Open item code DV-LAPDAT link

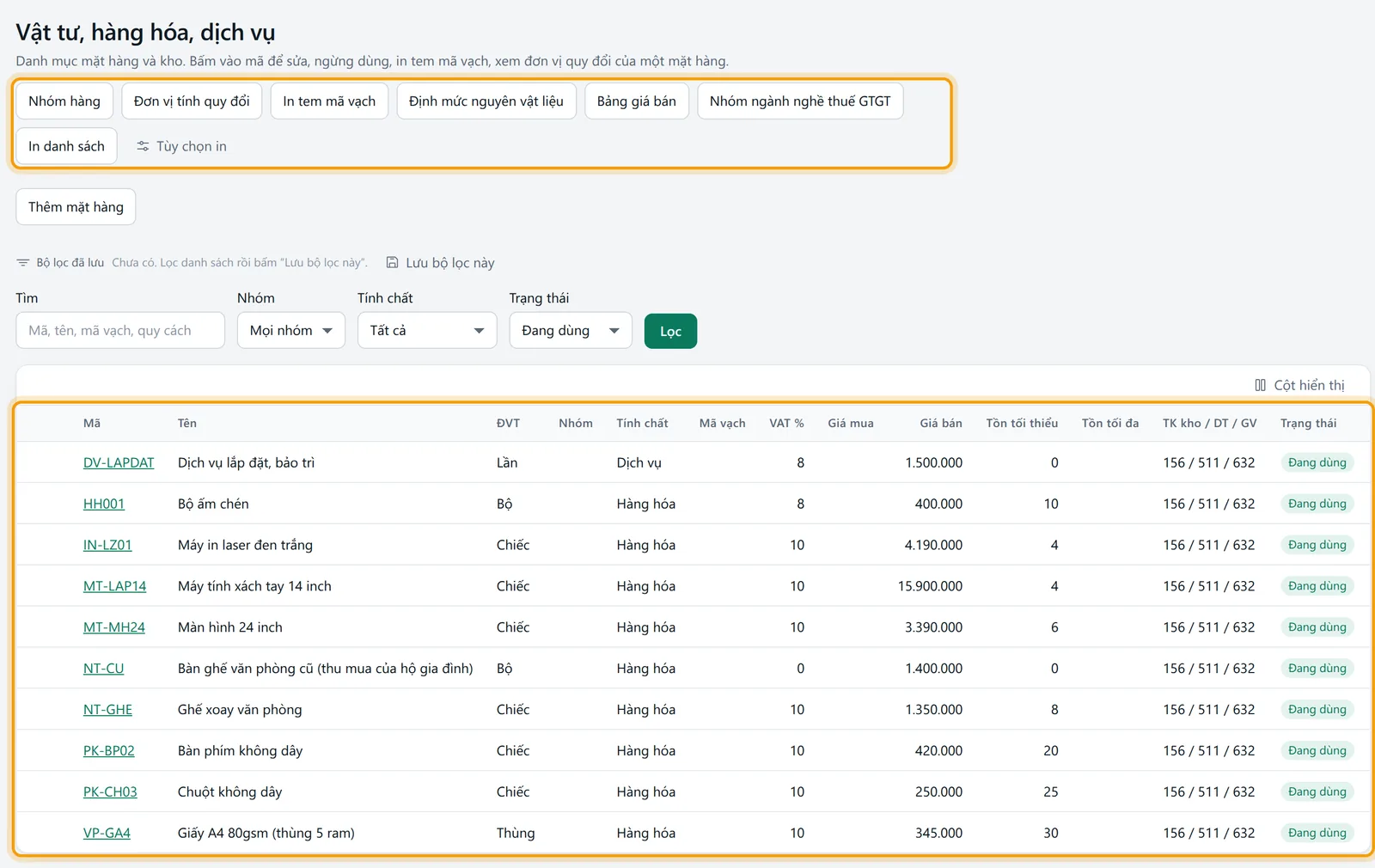click(119, 462)
